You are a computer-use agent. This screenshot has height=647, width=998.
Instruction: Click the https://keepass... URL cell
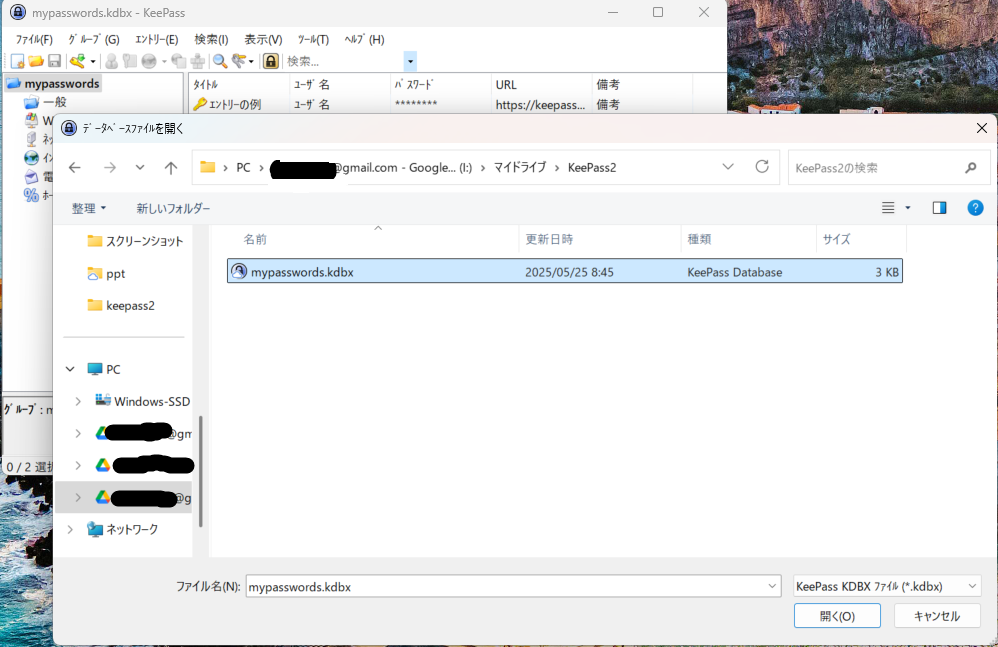(540, 104)
